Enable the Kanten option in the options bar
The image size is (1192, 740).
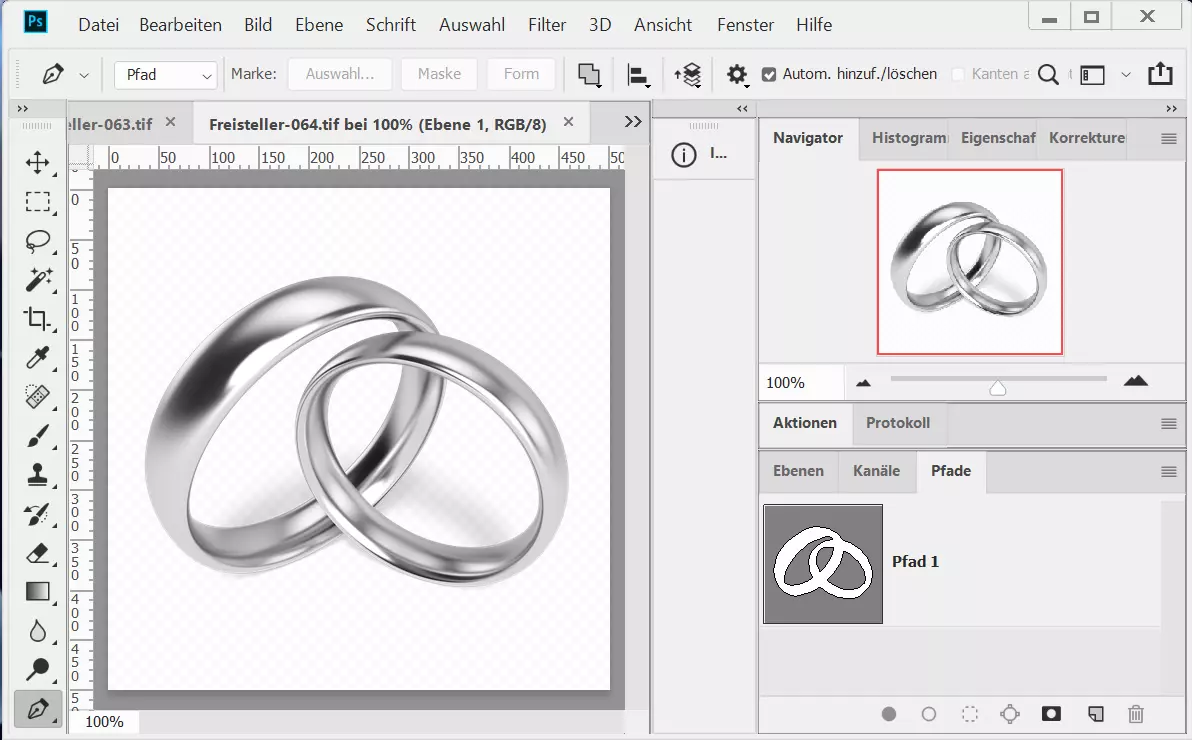[957, 74]
